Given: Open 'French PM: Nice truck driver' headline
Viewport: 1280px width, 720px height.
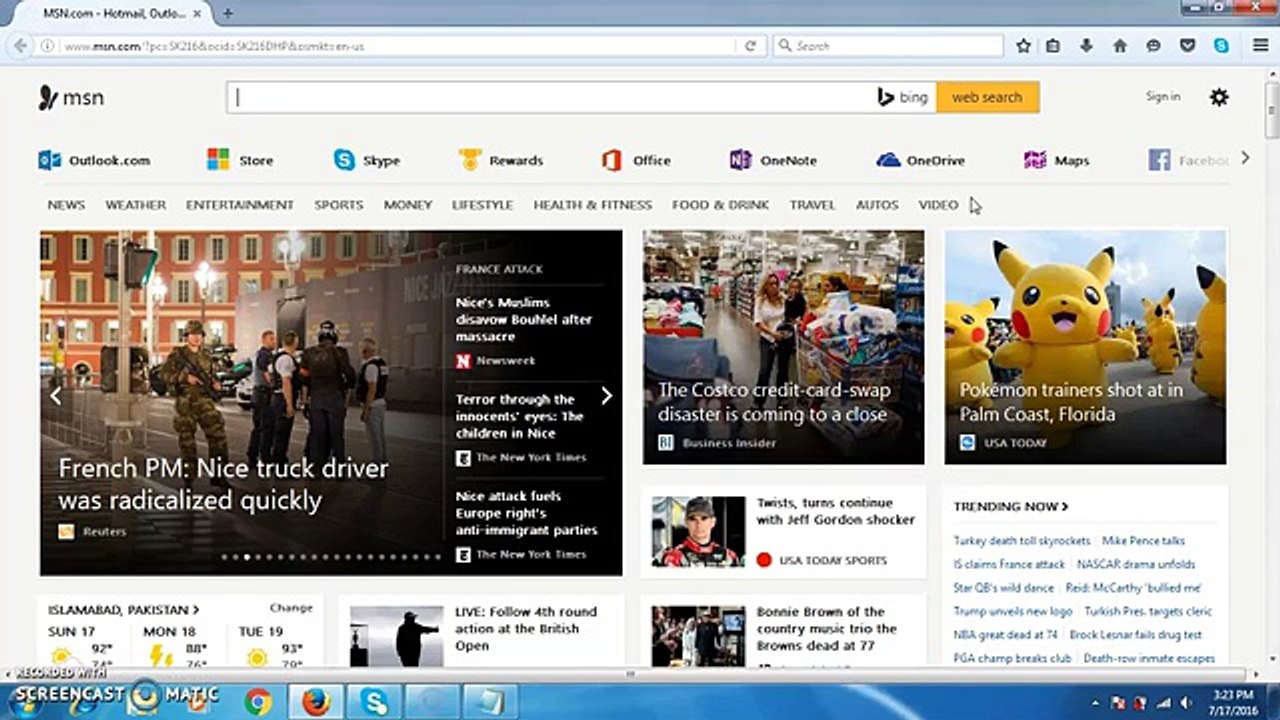Looking at the screenshot, I should point(223,484).
